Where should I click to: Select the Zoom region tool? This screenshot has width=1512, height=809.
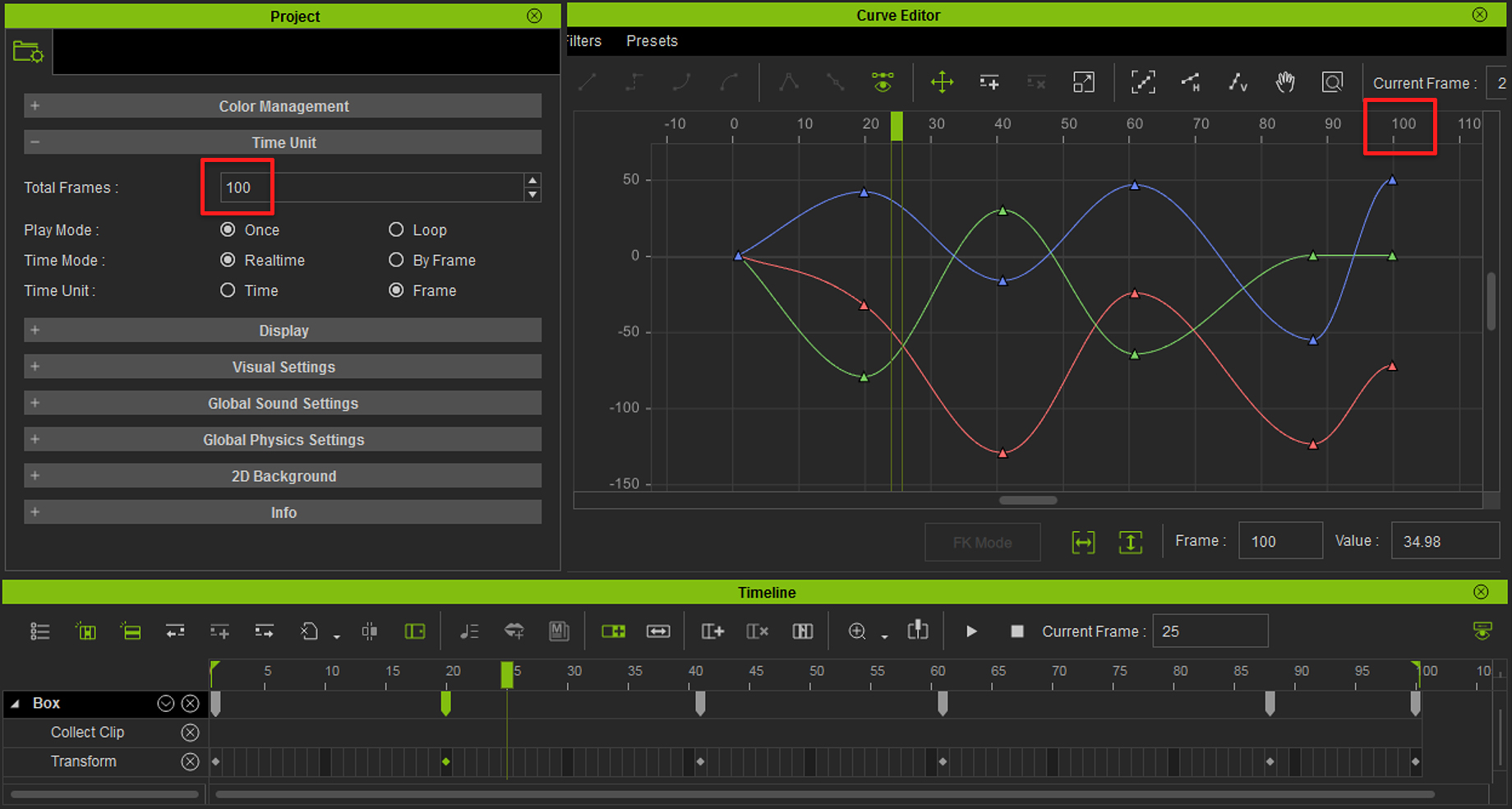pos(1332,81)
